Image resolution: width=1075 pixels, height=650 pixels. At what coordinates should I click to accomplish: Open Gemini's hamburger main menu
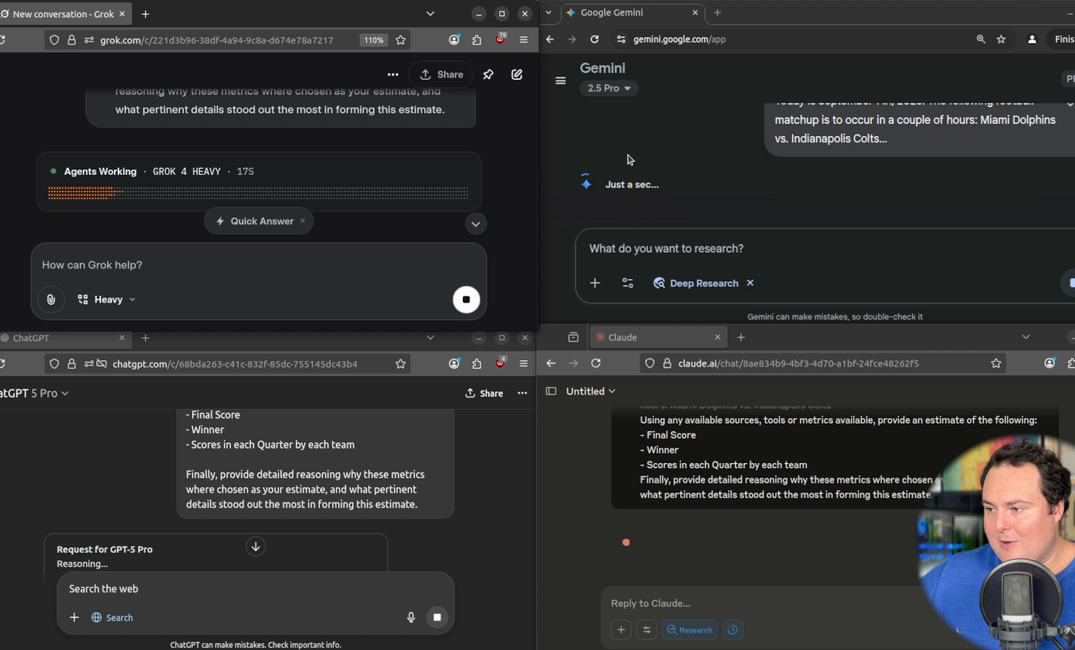pyautogui.click(x=560, y=81)
